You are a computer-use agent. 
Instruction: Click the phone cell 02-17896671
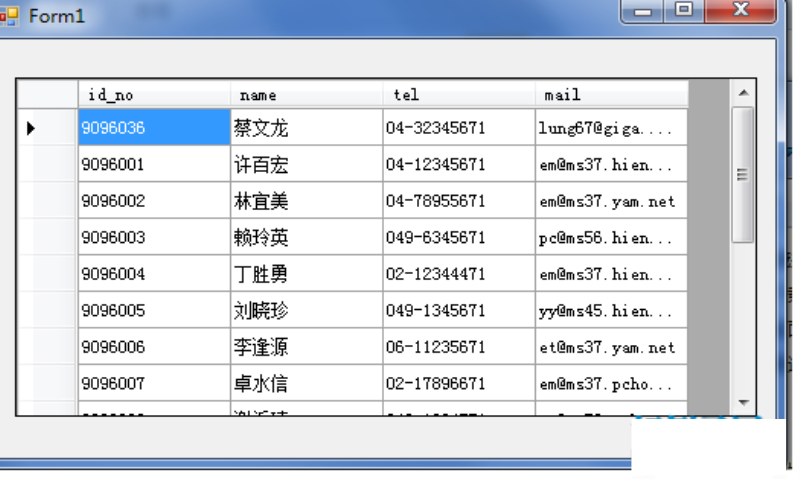click(458, 384)
